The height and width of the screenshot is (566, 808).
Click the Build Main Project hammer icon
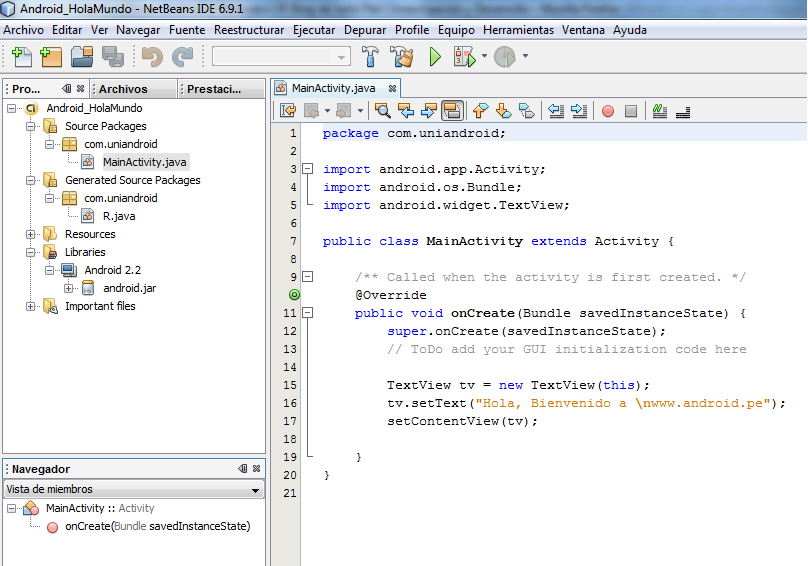pos(371,57)
